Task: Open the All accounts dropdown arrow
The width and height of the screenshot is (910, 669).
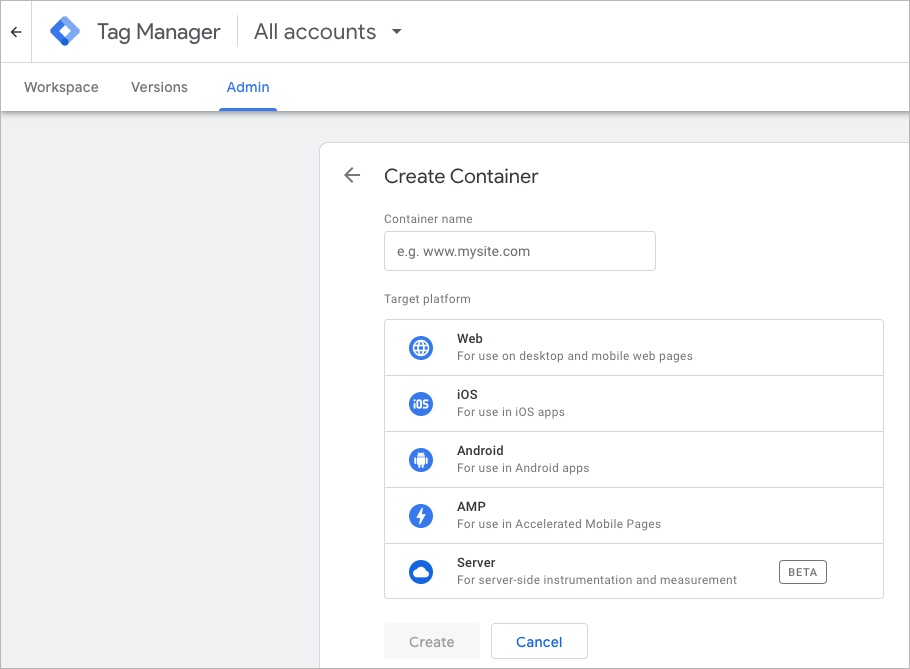Action: pos(396,31)
